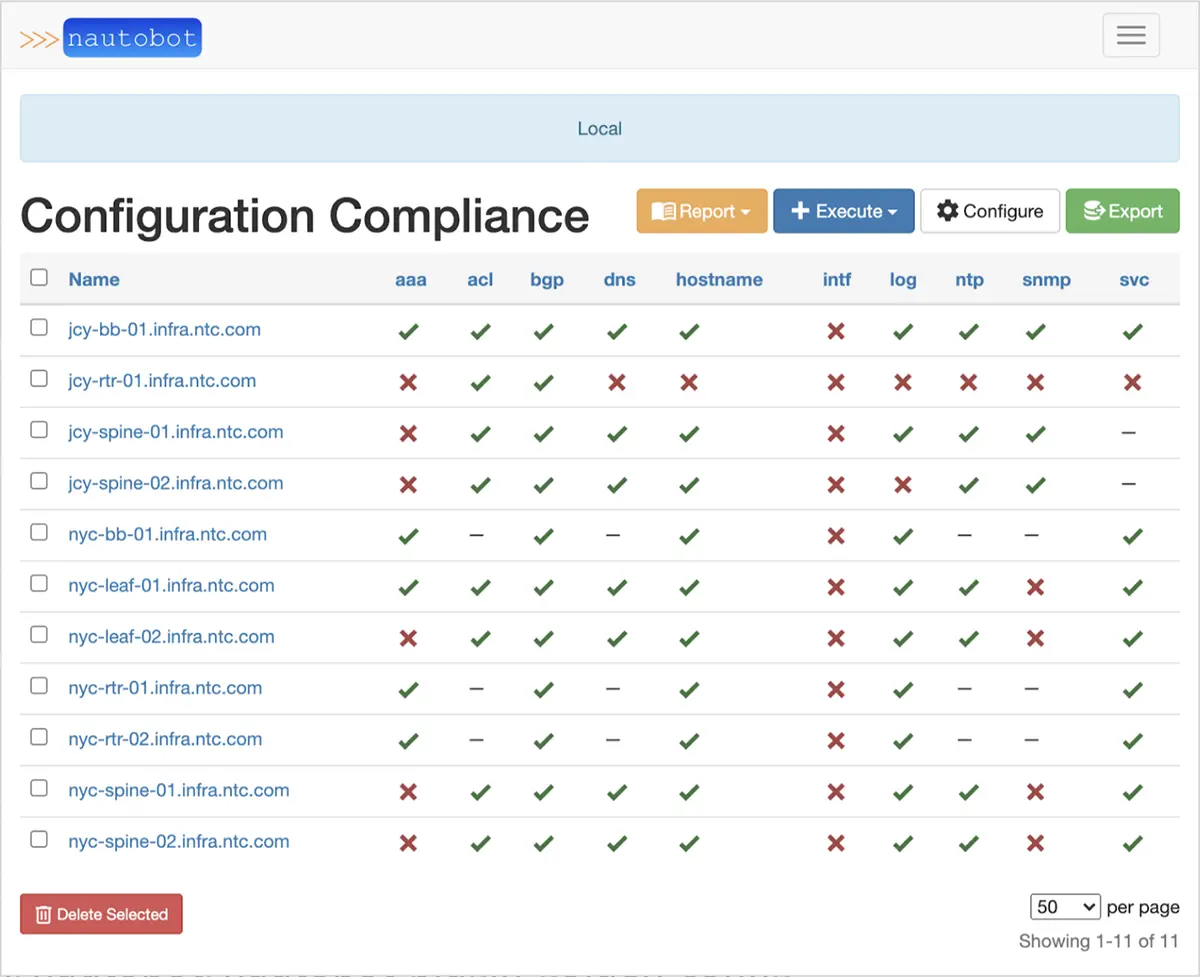Open the hamburger navigation menu
This screenshot has width=1200, height=977.
(1131, 36)
